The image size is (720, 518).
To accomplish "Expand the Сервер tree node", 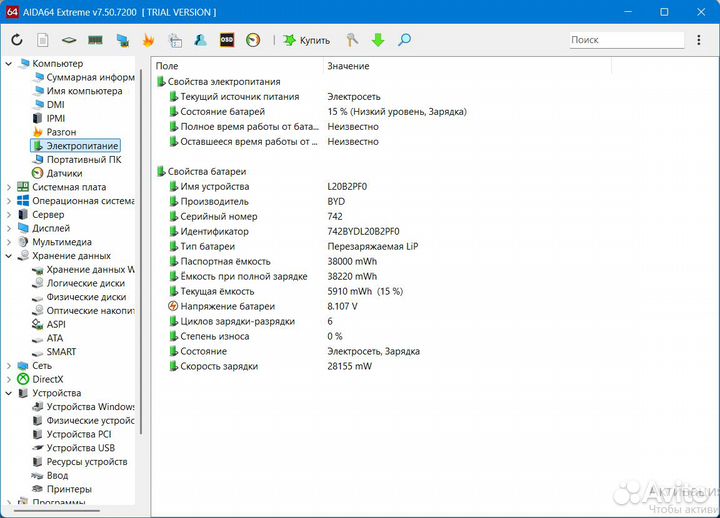I will (9, 215).
